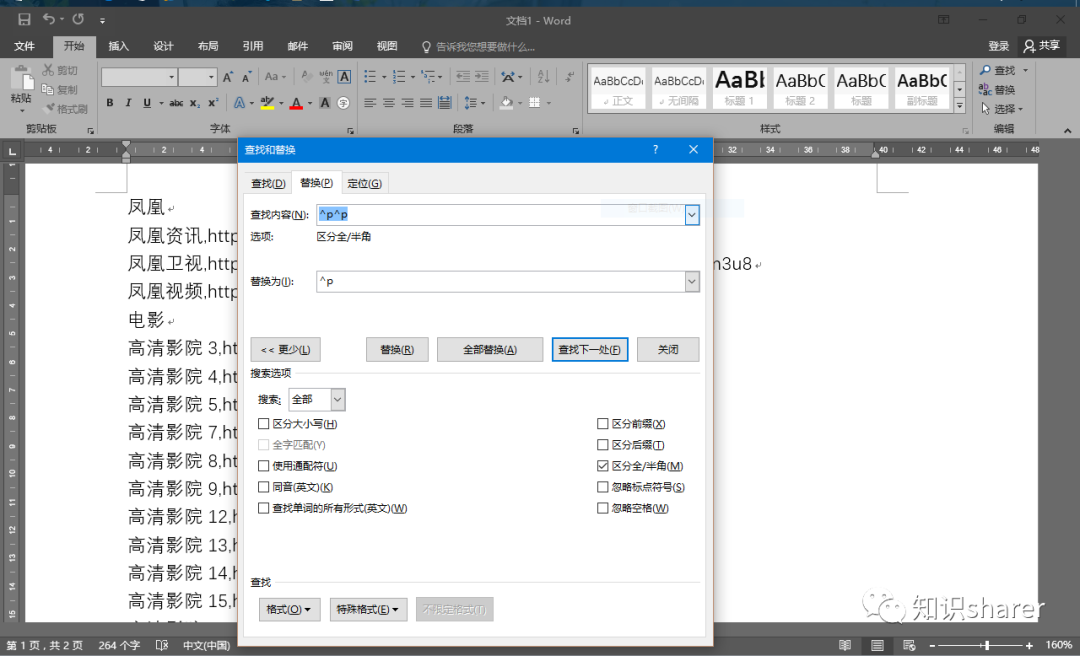Click the Share (共享) icon
Viewport: 1080px width, 656px height.
click(1029, 46)
